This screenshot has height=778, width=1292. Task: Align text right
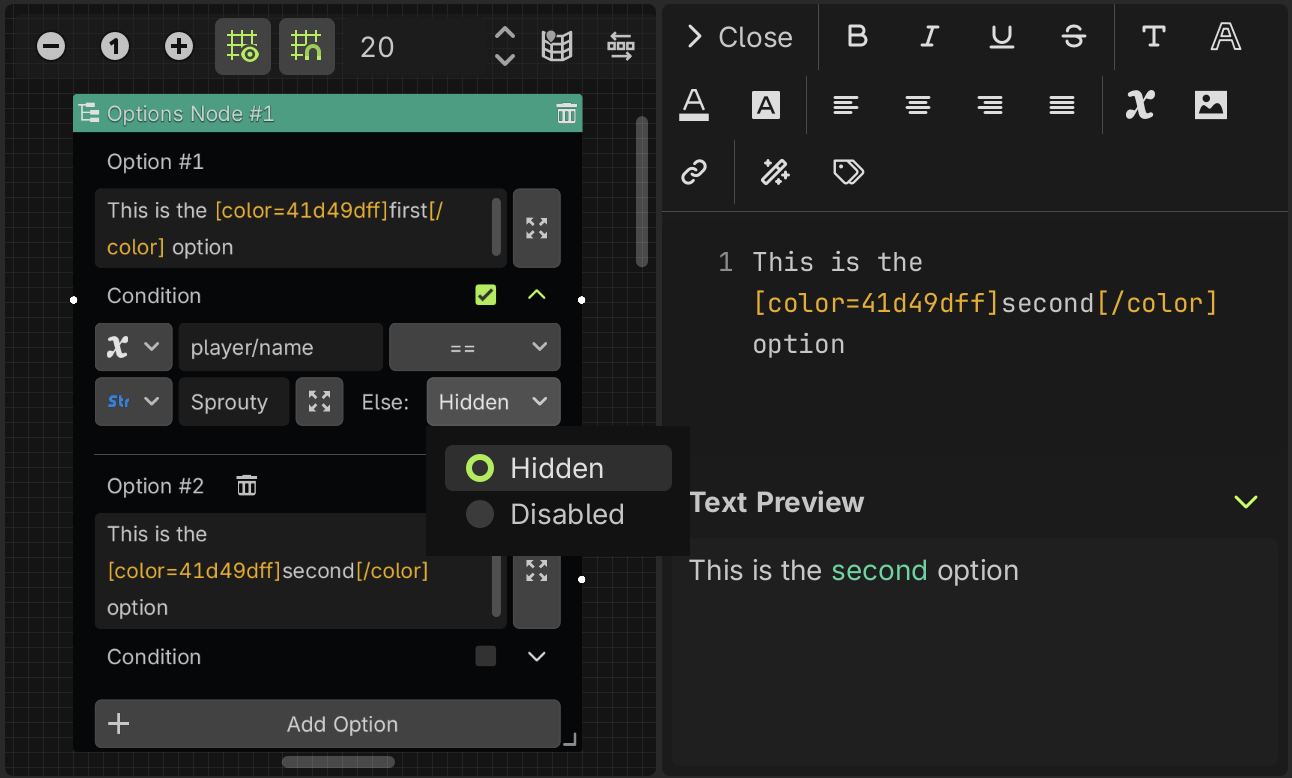tap(990, 105)
